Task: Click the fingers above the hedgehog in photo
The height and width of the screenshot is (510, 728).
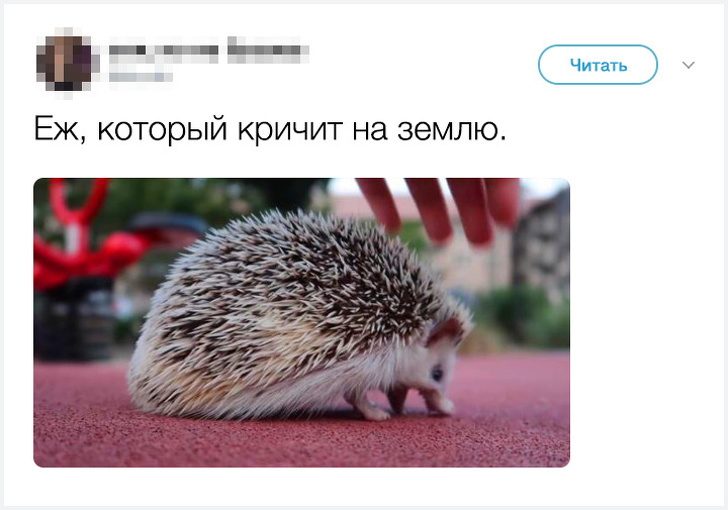Action: coord(439,209)
